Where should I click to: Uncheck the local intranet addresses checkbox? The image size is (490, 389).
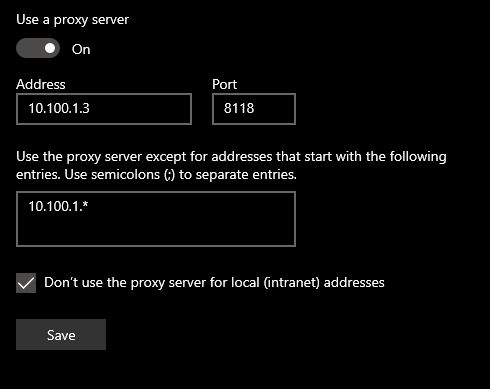(x=26, y=283)
